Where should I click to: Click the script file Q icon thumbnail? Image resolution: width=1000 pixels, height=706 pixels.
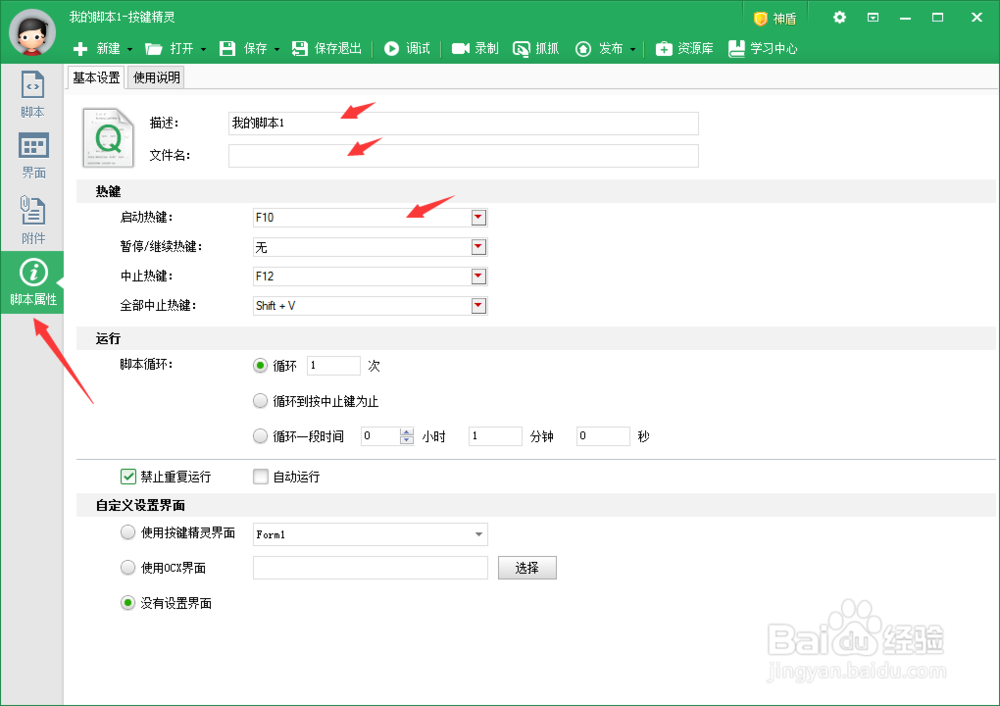click(108, 138)
